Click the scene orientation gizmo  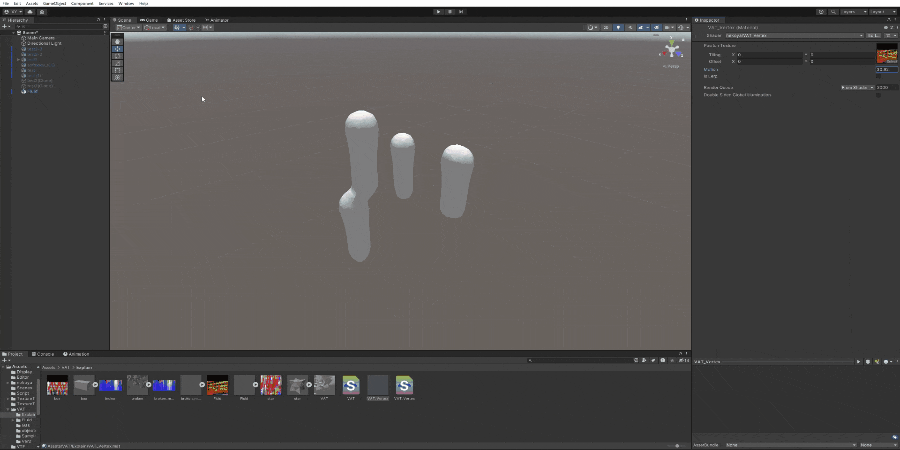pyautogui.click(x=671, y=51)
